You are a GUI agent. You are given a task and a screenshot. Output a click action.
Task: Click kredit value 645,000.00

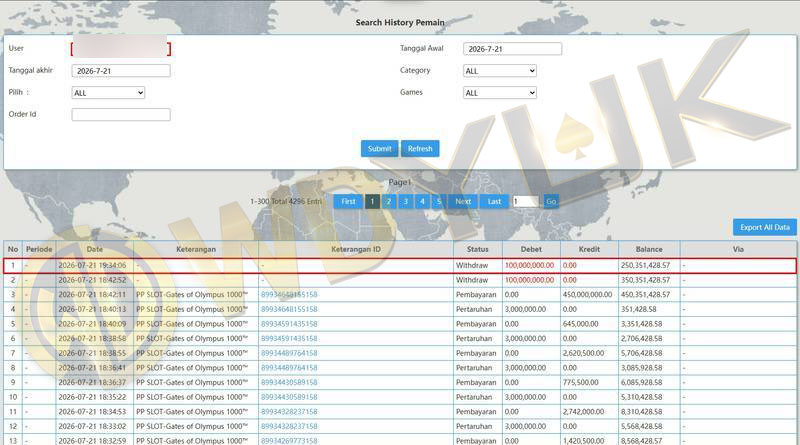pos(581,324)
